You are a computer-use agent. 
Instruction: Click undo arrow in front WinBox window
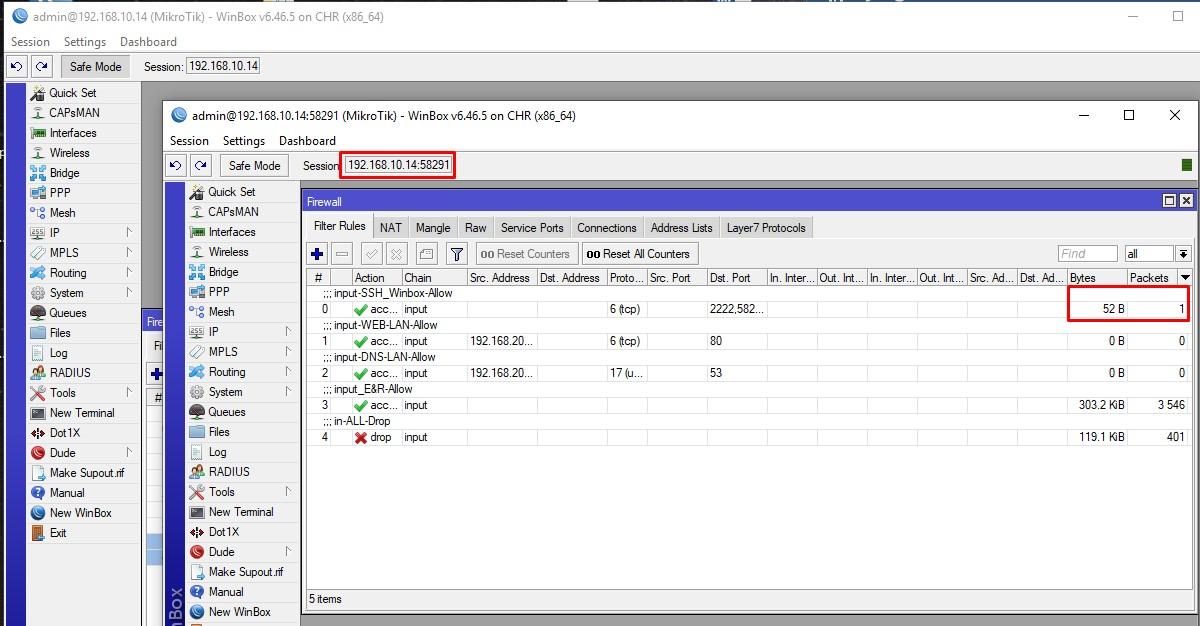(x=176, y=166)
